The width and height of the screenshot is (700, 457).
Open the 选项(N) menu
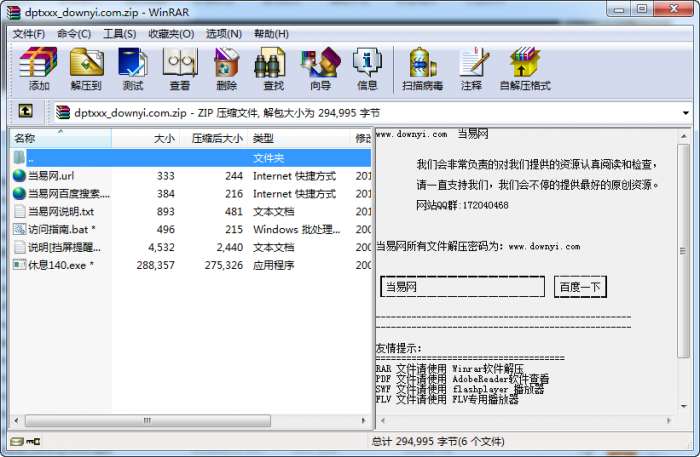tap(224, 34)
